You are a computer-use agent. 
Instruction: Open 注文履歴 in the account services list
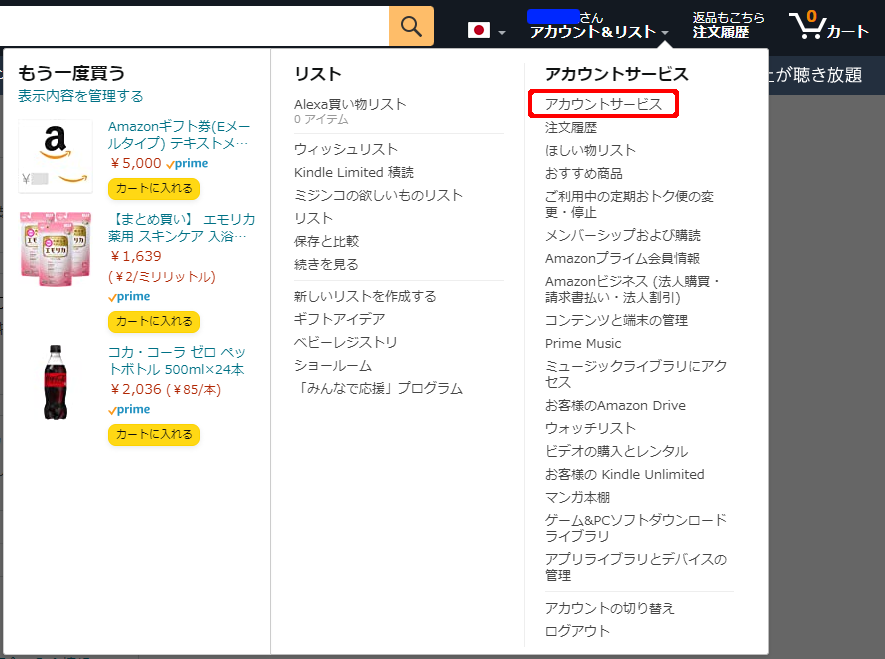click(571, 128)
